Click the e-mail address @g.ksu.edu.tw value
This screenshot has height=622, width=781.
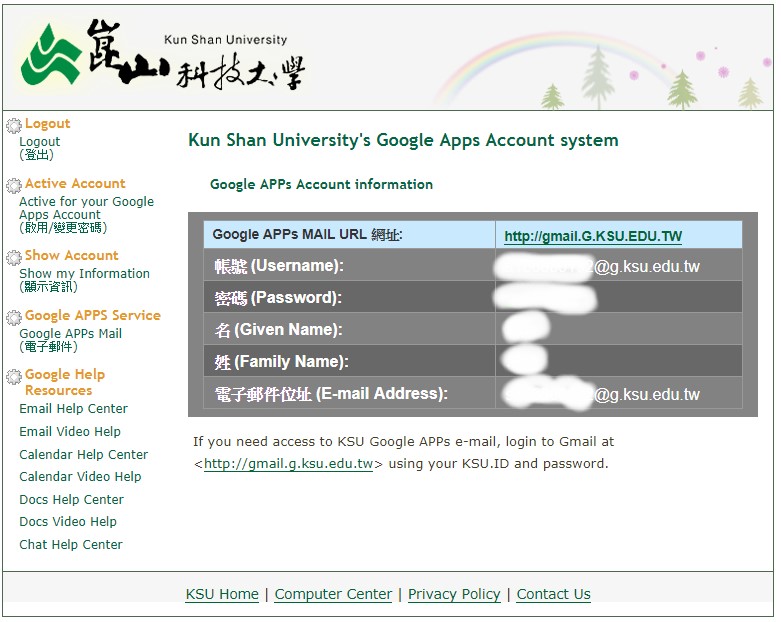tap(619, 393)
